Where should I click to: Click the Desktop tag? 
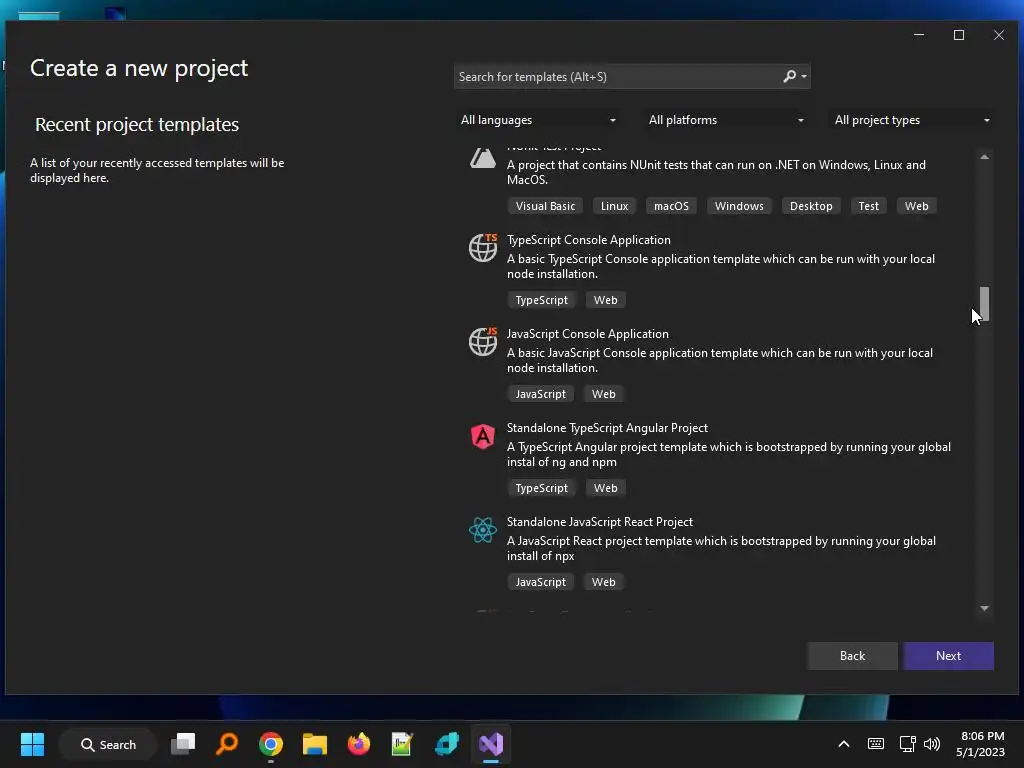(811, 206)
